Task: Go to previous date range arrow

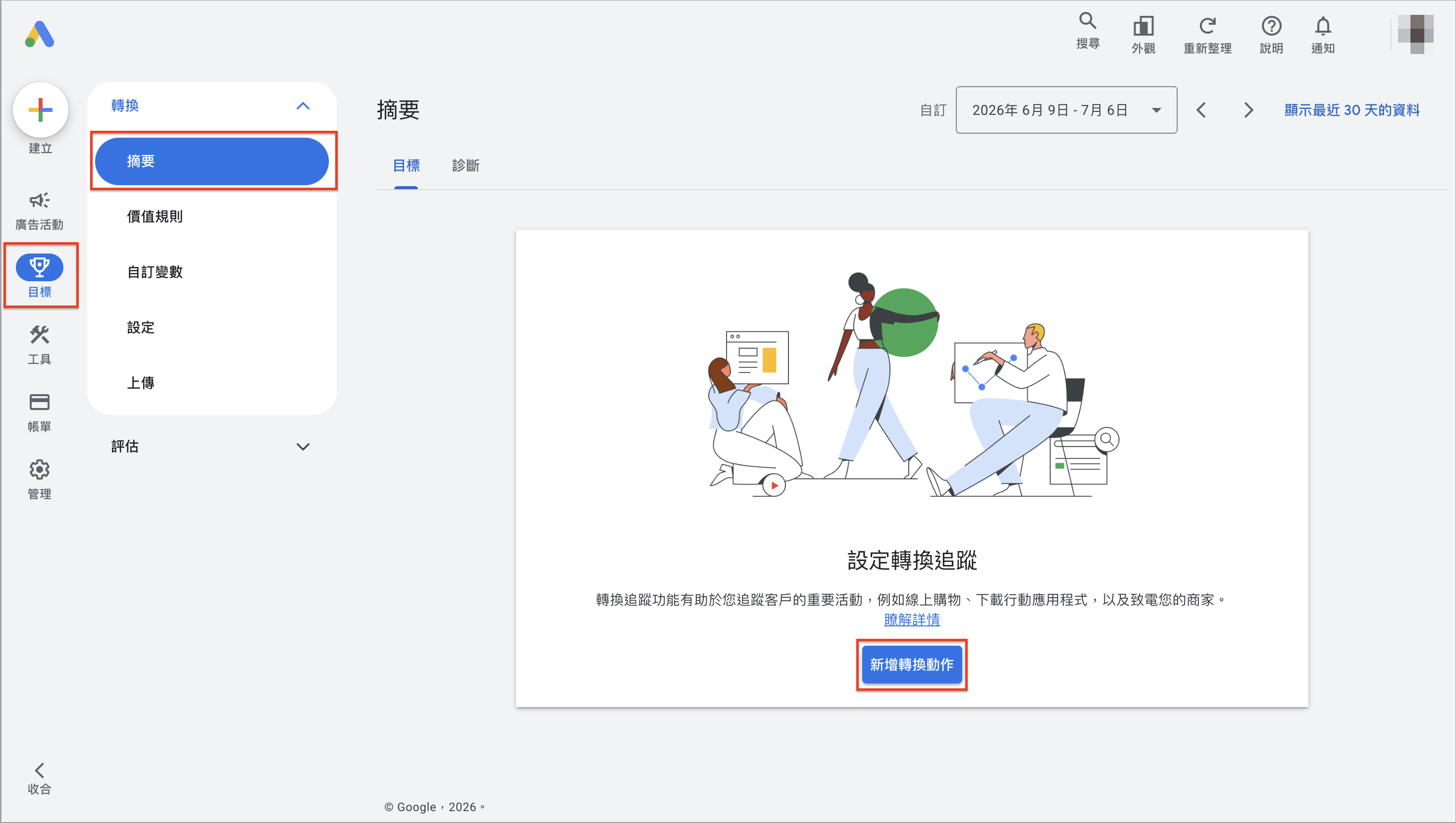Action: 1201,110
